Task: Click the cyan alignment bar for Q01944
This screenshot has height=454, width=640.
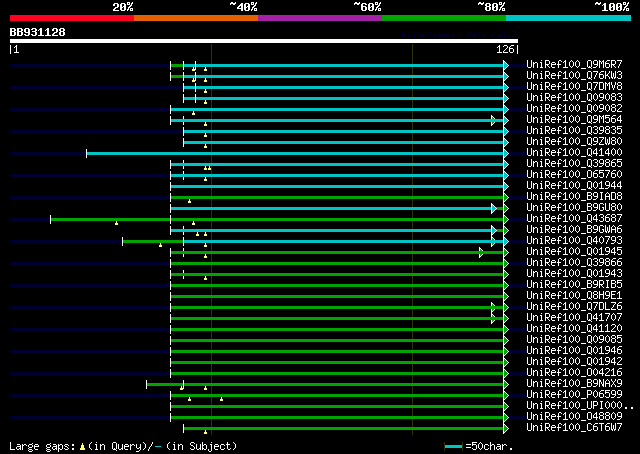Action: 337,187
